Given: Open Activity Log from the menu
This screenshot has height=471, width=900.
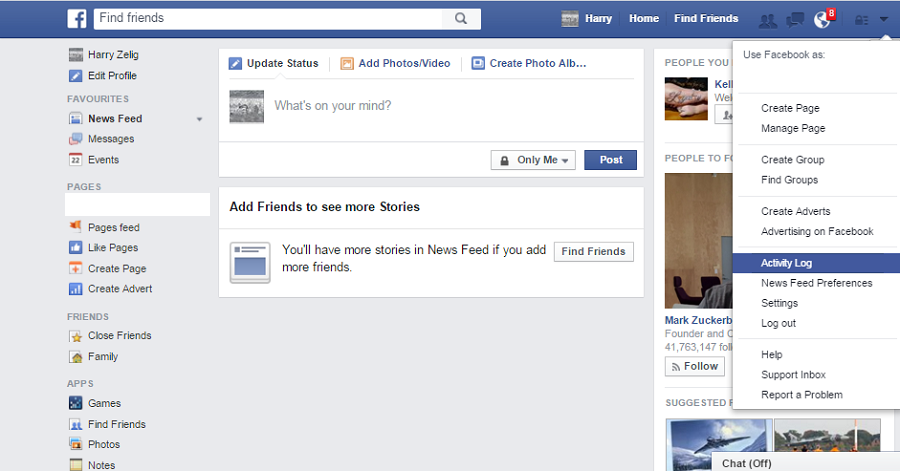Looking at the screenshot, I should (x=816, y=263).
